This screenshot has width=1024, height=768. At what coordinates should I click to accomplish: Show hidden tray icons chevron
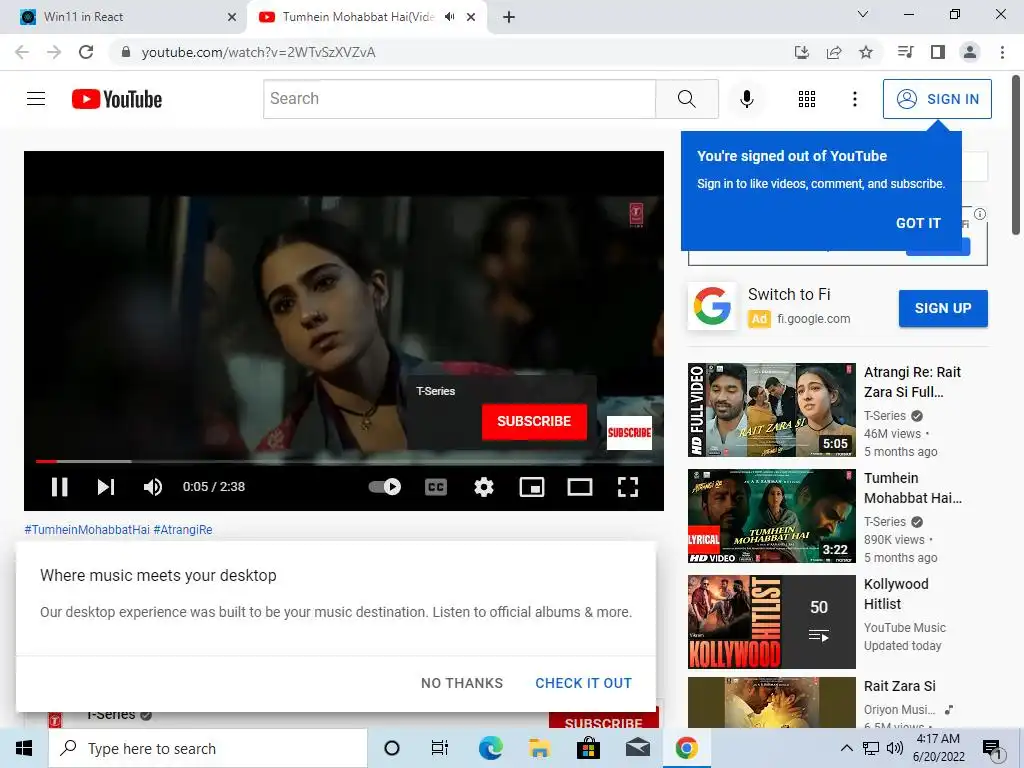pos(846,748)
